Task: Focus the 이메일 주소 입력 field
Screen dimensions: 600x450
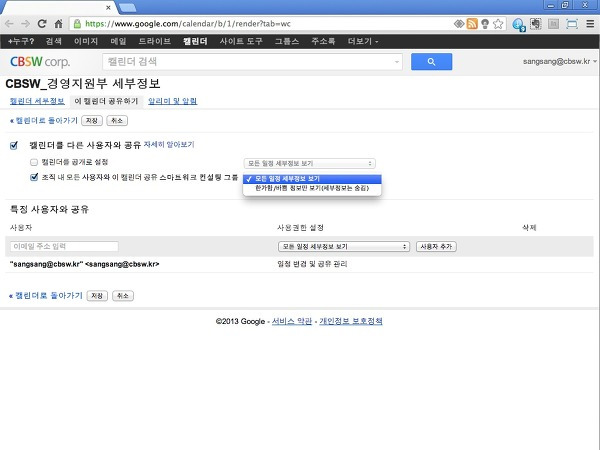Action: [64, 246]
